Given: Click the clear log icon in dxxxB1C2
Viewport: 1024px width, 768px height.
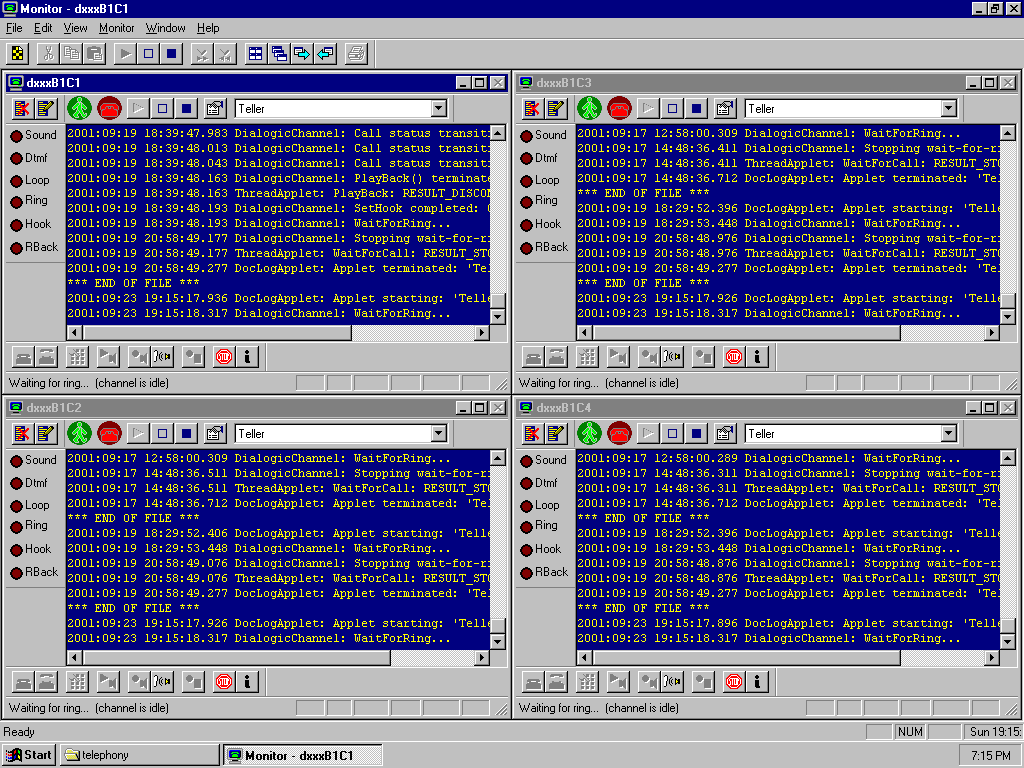Looking at the screenshot, I should 22,433.
